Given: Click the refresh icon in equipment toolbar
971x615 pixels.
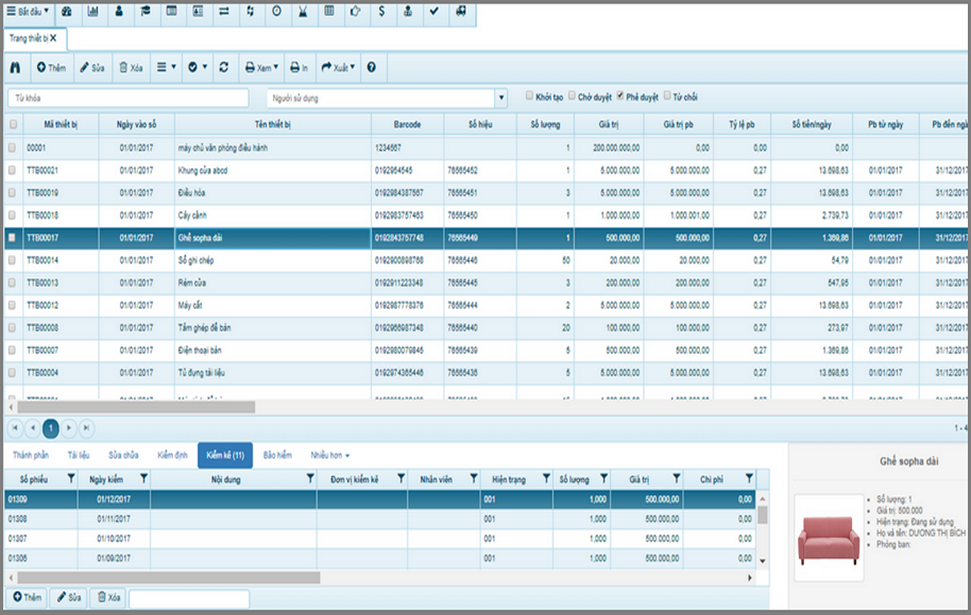Looking at the screenshot, I should point(224,68).
